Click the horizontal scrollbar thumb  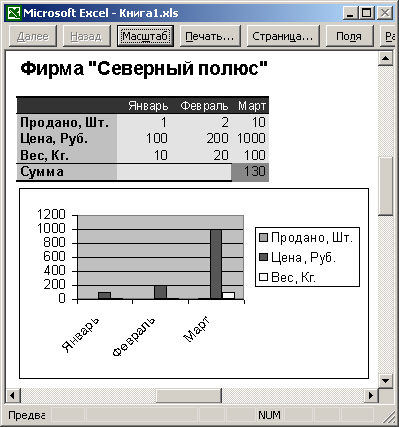click(x=189, y=396)
